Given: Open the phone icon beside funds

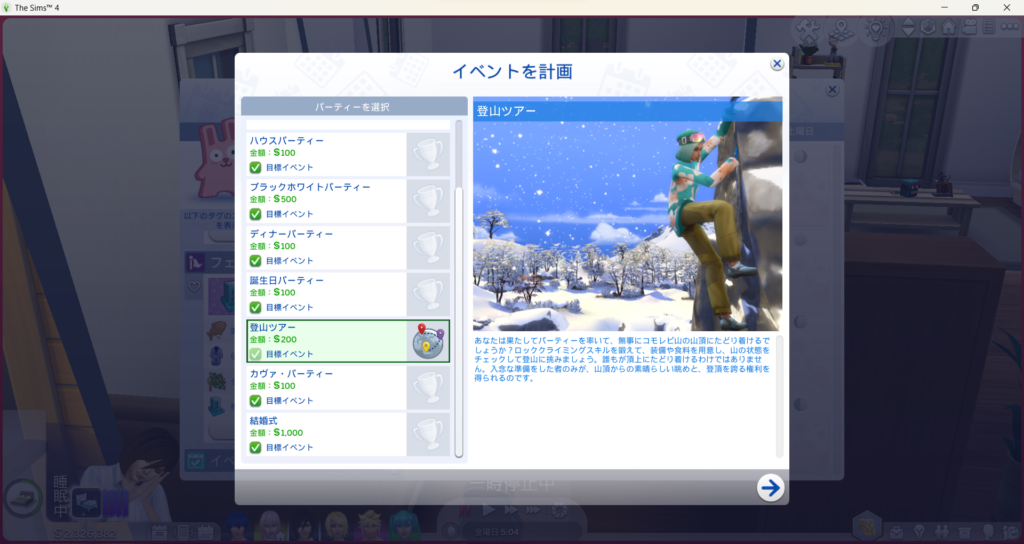Looking at the screenshot, I should coord(182,532).
